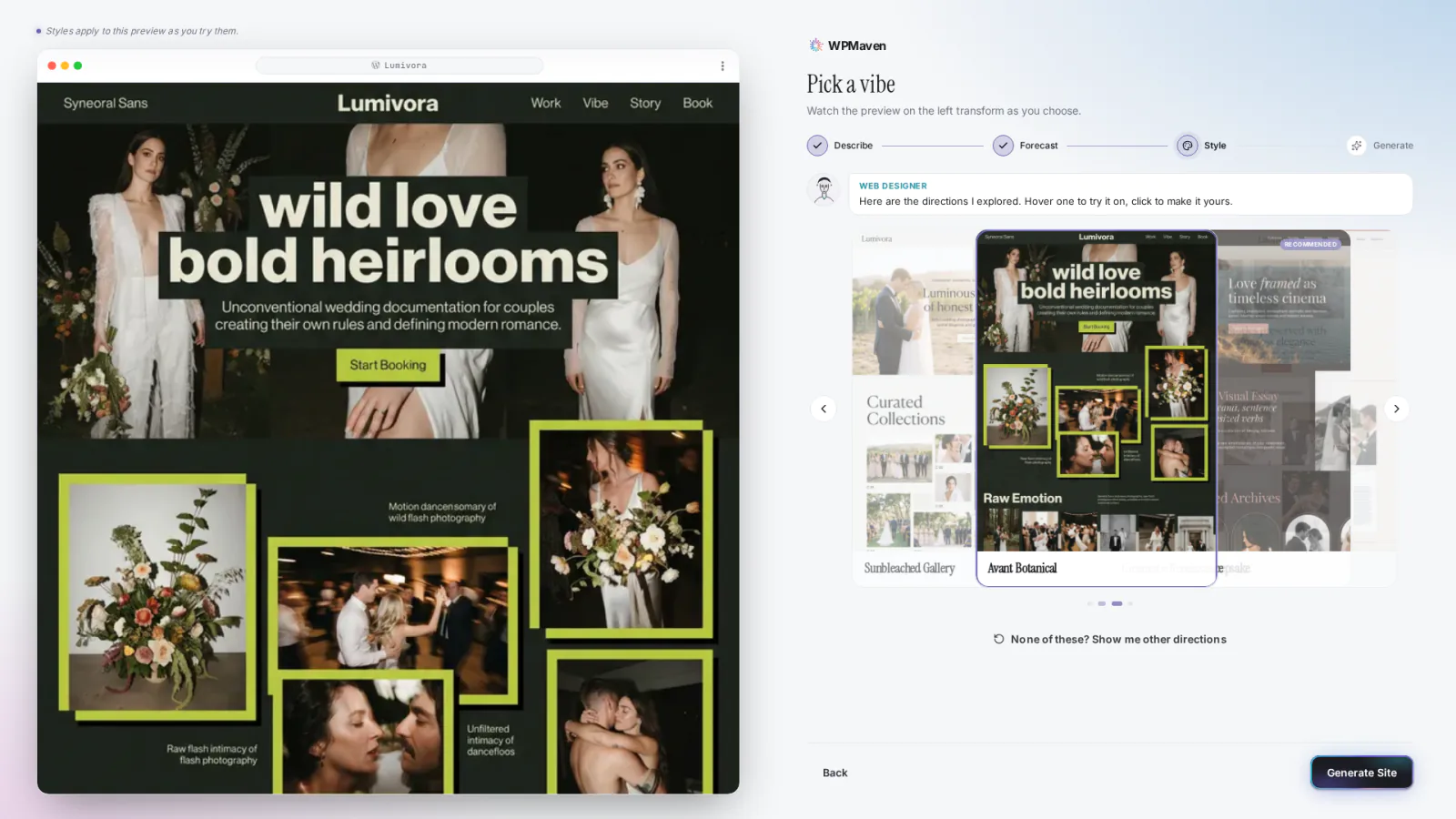Click the WPMaven logo icon
The height and width of the screenshot is (819, 1456).
tap(815, 45)
